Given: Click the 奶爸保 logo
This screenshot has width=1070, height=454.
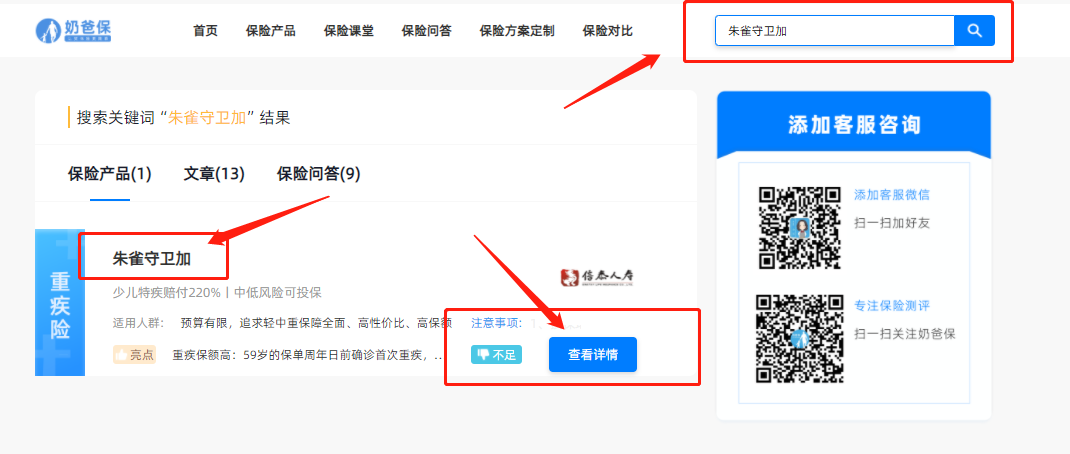Looking at the screenshot, I should click(x=73, y=31).
